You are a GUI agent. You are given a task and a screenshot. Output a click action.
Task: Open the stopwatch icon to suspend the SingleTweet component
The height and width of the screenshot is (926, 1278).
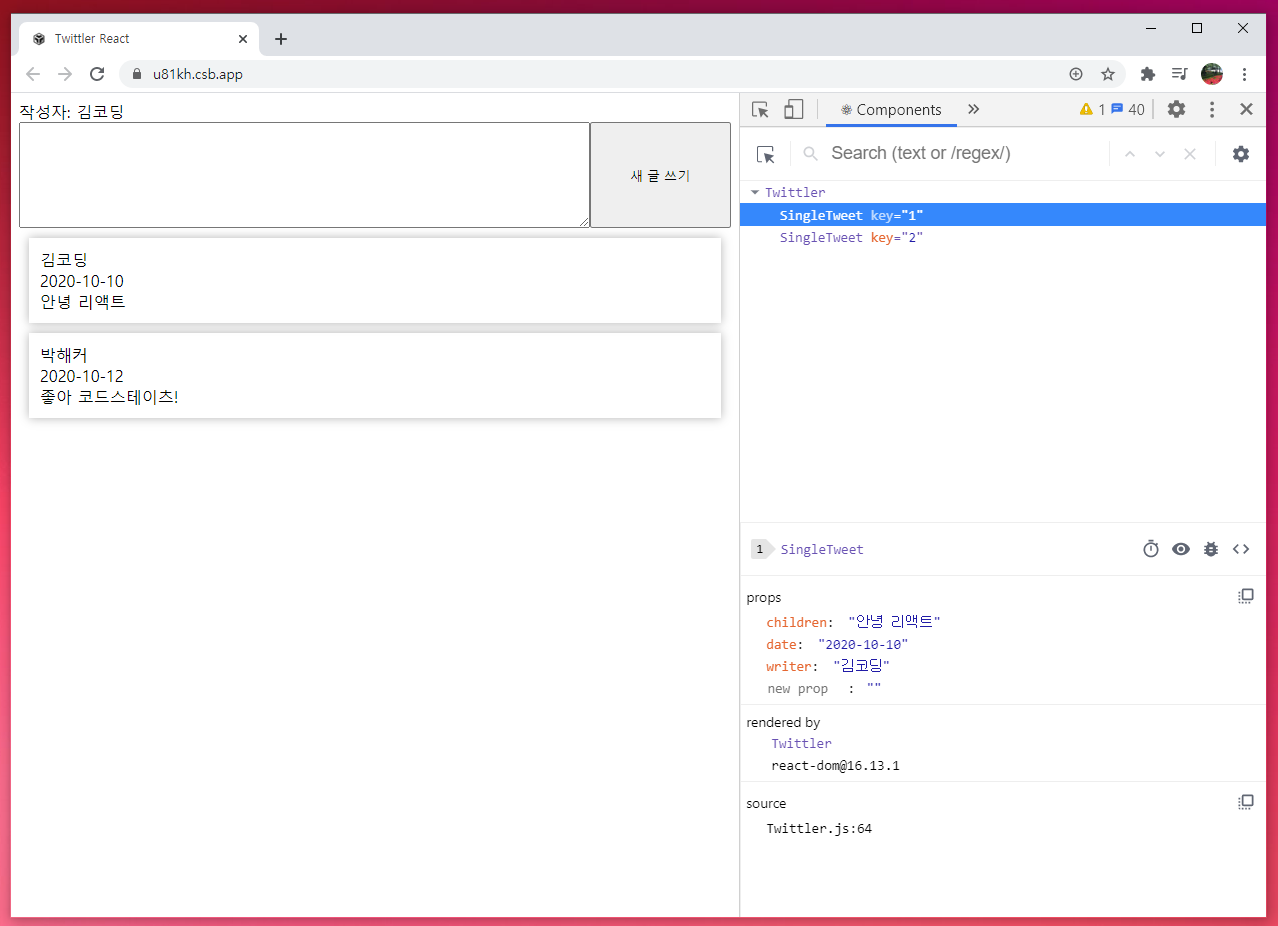pyautogui.click(x=1150, y=548)
